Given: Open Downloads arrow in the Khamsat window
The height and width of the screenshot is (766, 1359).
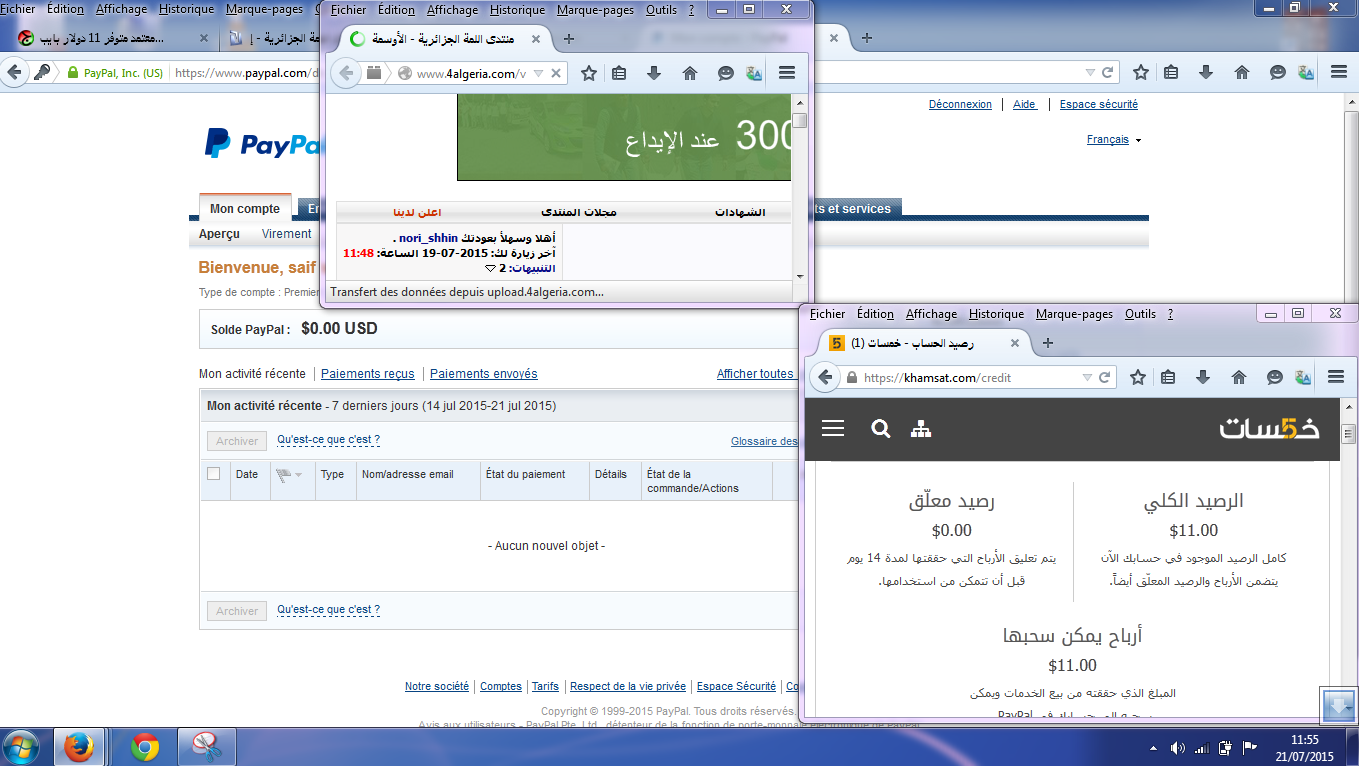Looking at the screenshot, I should [x=1203, y=377].
